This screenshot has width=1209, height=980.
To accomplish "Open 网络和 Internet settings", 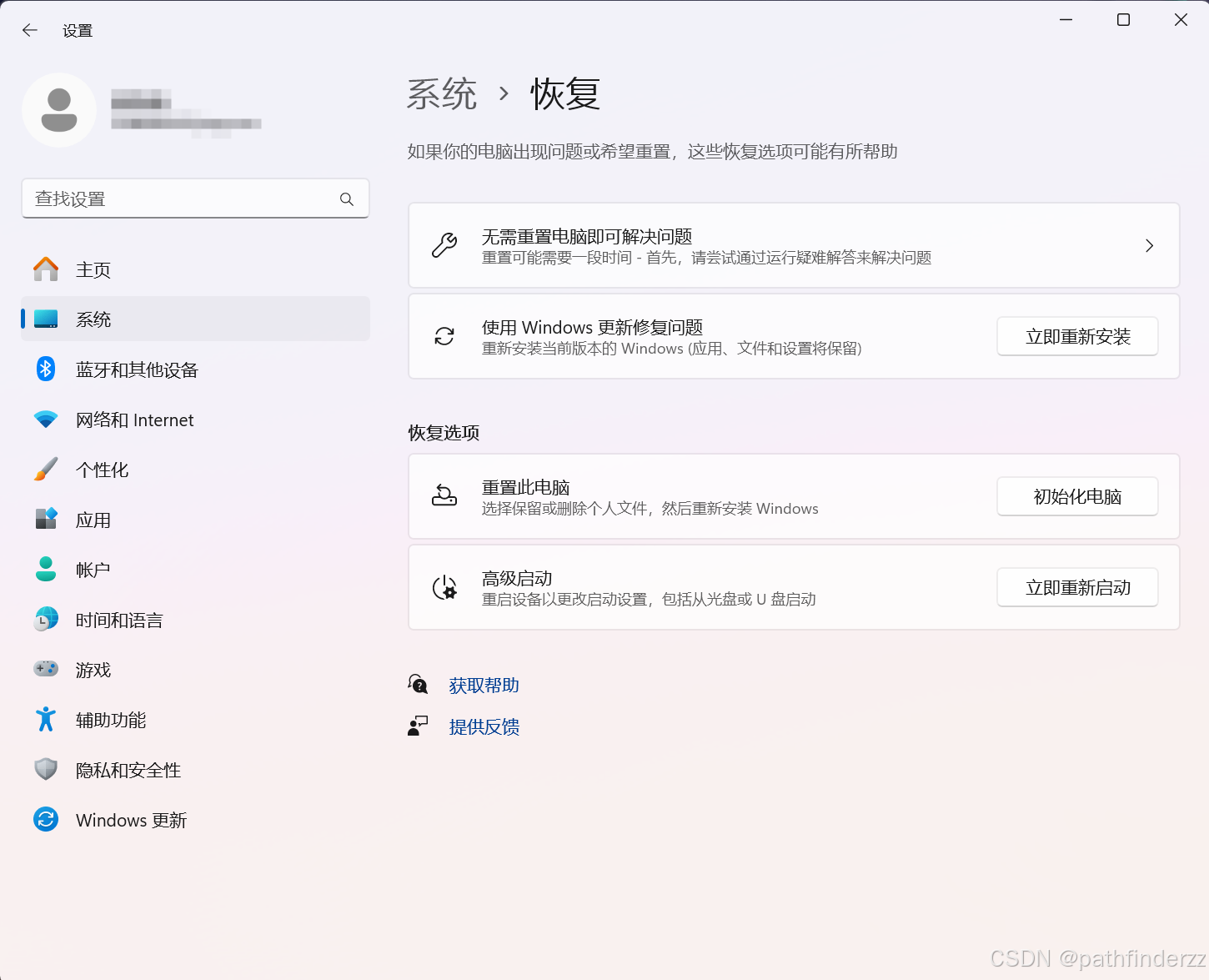I will coord(195,420).
